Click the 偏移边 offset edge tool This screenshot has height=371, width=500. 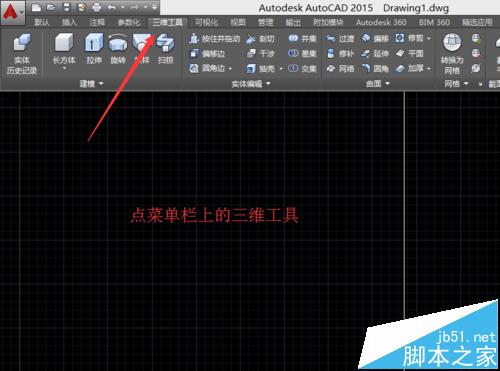click(207, 54)
